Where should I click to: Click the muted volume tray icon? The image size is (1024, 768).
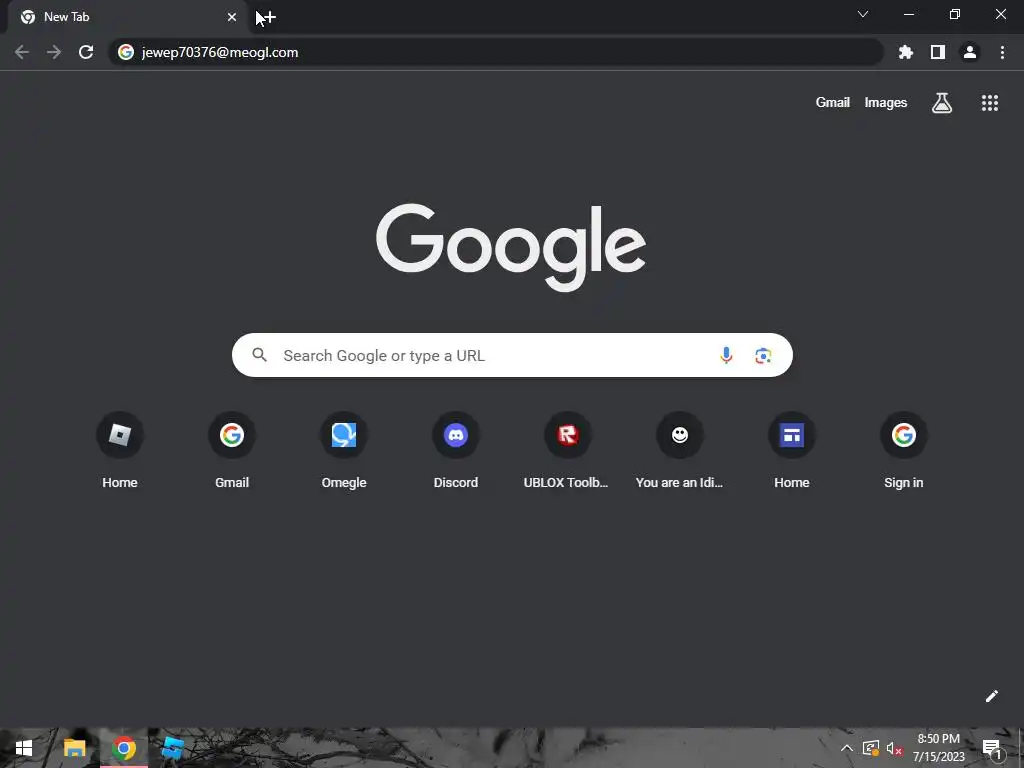894,748
